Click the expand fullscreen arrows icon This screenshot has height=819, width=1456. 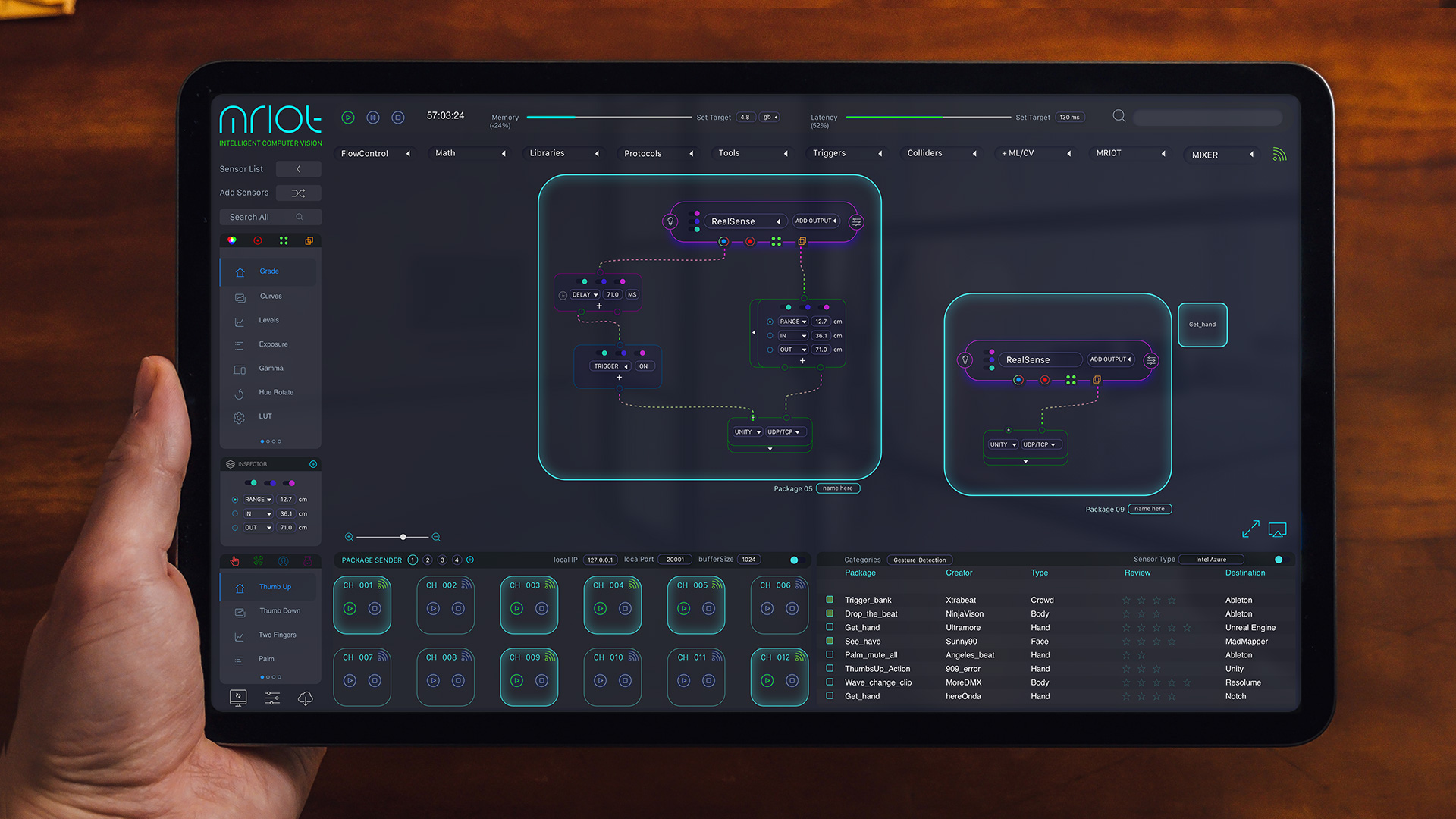tap(1250, 529)
